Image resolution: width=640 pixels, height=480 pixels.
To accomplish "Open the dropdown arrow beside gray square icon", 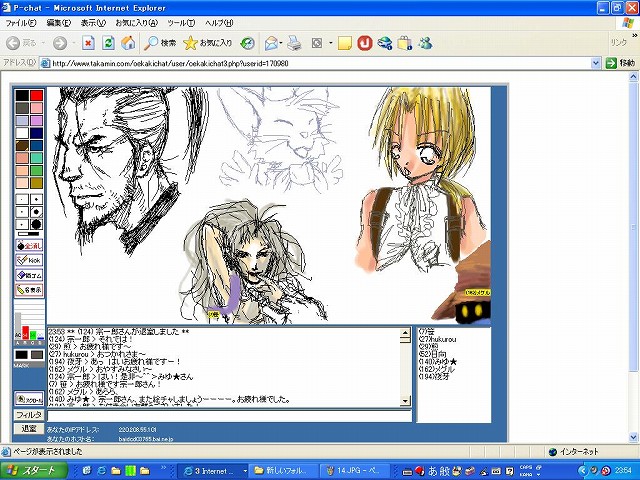I will pyautogui.click(x=330, y=43).
